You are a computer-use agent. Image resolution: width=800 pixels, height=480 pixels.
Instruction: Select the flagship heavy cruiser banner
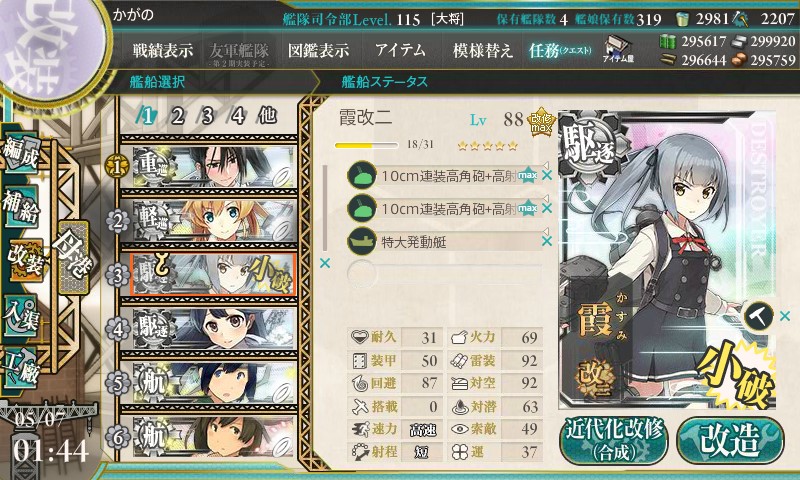pos(214,167)
